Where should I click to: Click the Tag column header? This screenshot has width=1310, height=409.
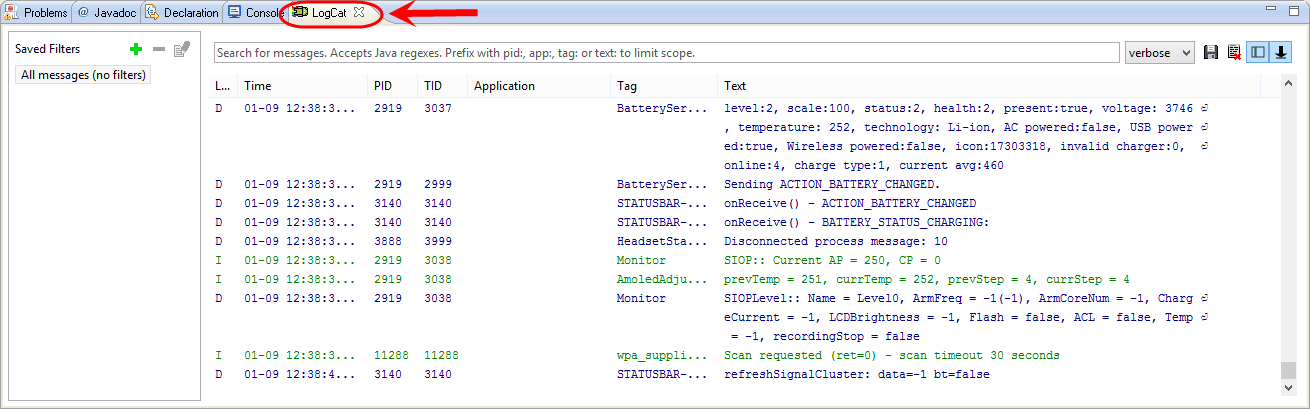tap(664, 86)
